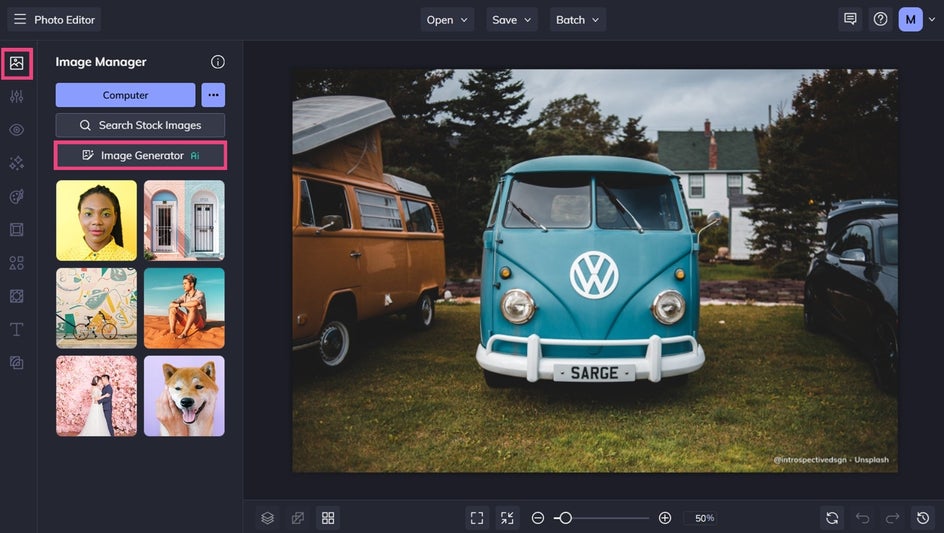Image resolution: width=944 pixels, height=533 pixels.
Task: Open the Textures sidebar icon
Action: click(17, 363)
